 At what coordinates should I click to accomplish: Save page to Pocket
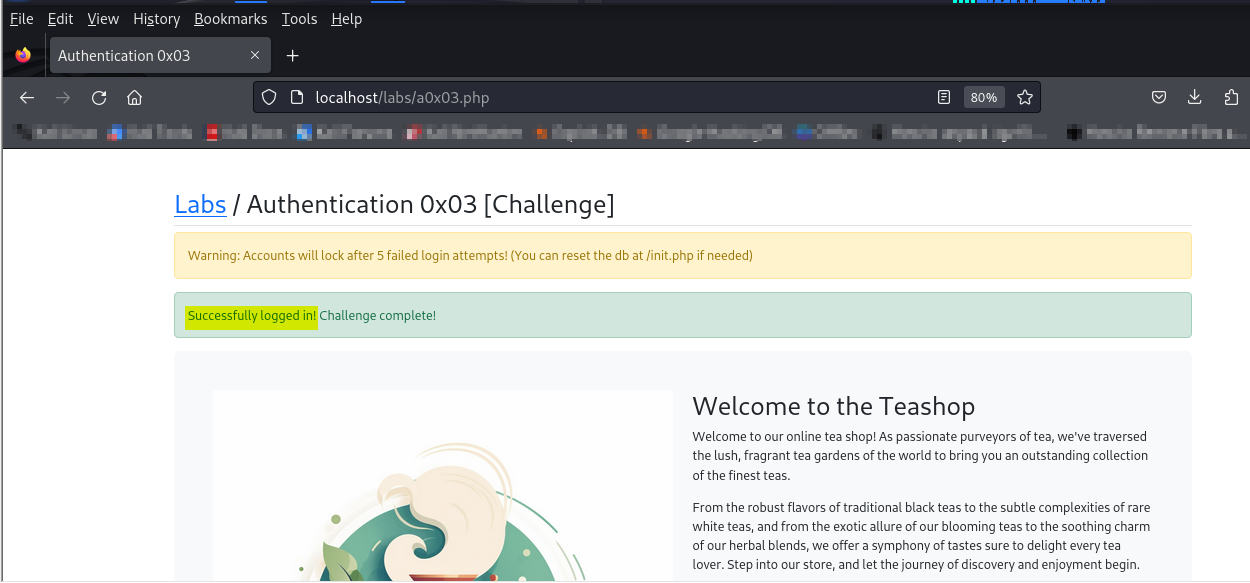tap(1159, 97)
